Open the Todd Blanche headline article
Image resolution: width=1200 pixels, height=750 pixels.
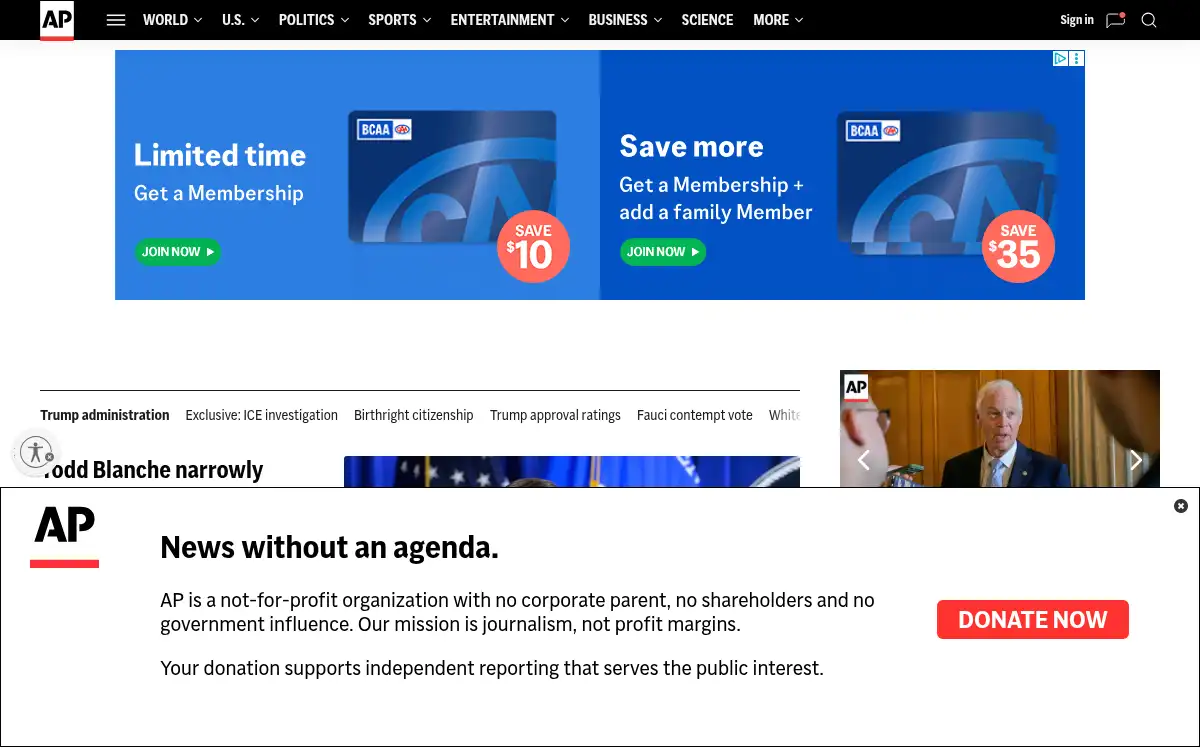[152, 471]
